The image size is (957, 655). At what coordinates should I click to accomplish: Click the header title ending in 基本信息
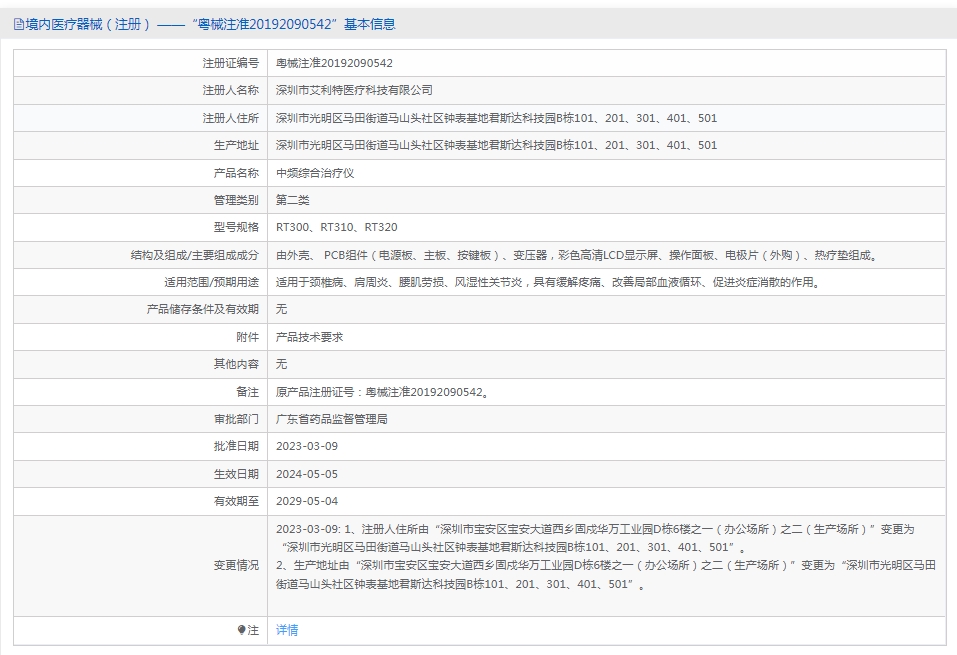pos(210,24)
